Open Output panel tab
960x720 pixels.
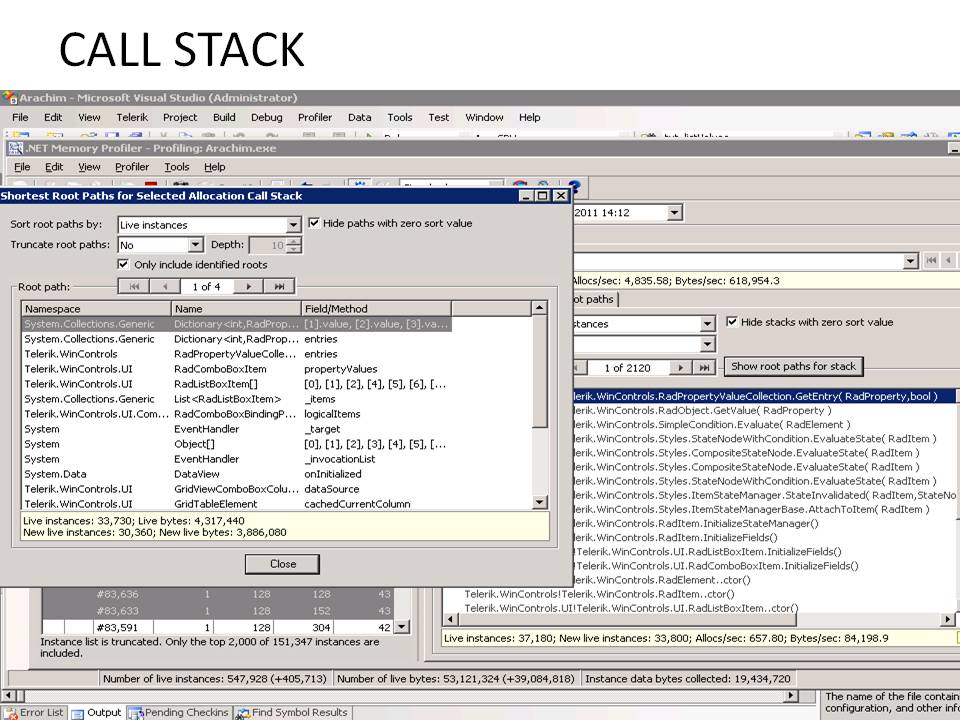tap(97, 713)
